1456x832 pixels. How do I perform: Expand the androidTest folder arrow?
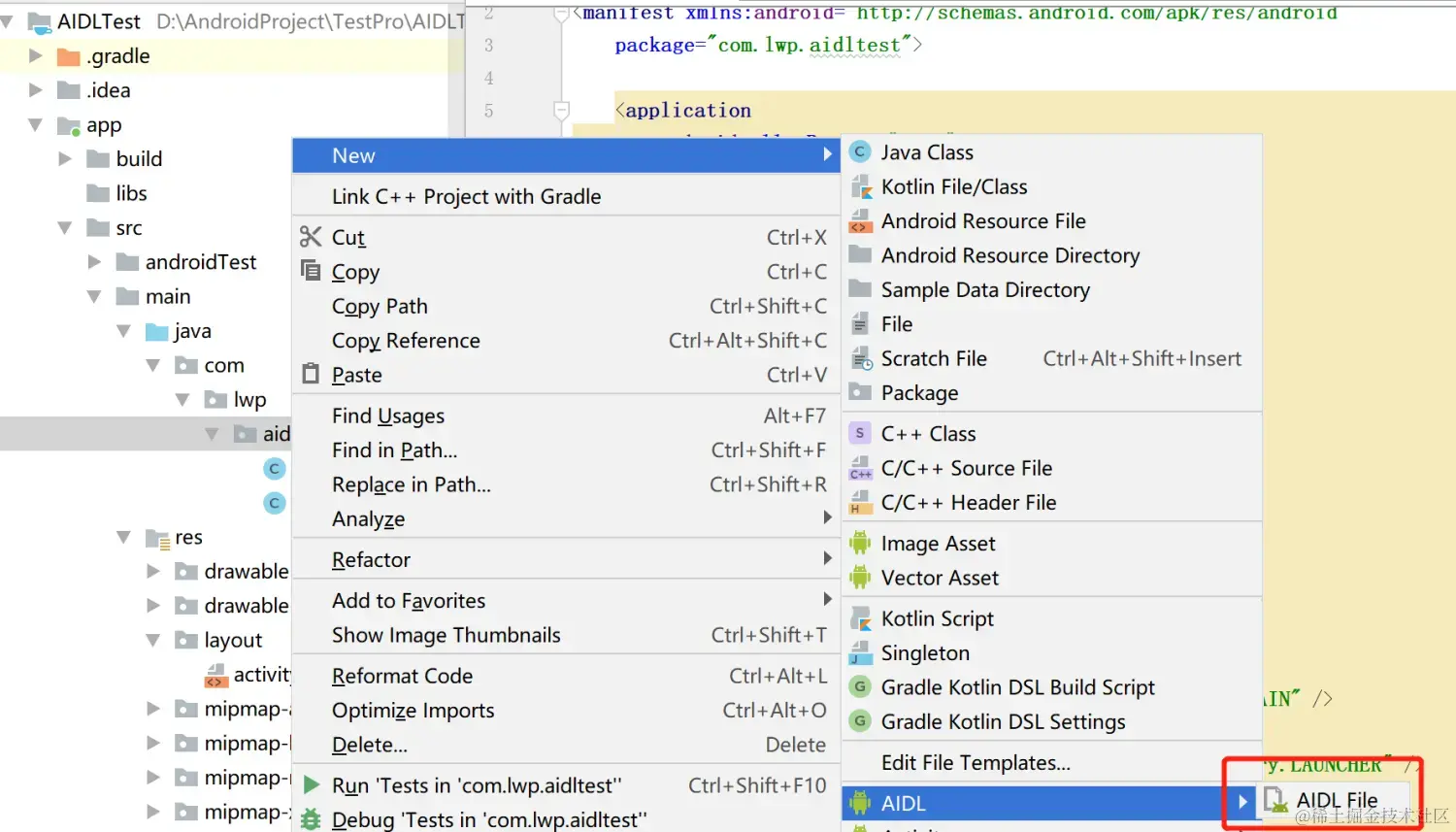tap(94, 262)
